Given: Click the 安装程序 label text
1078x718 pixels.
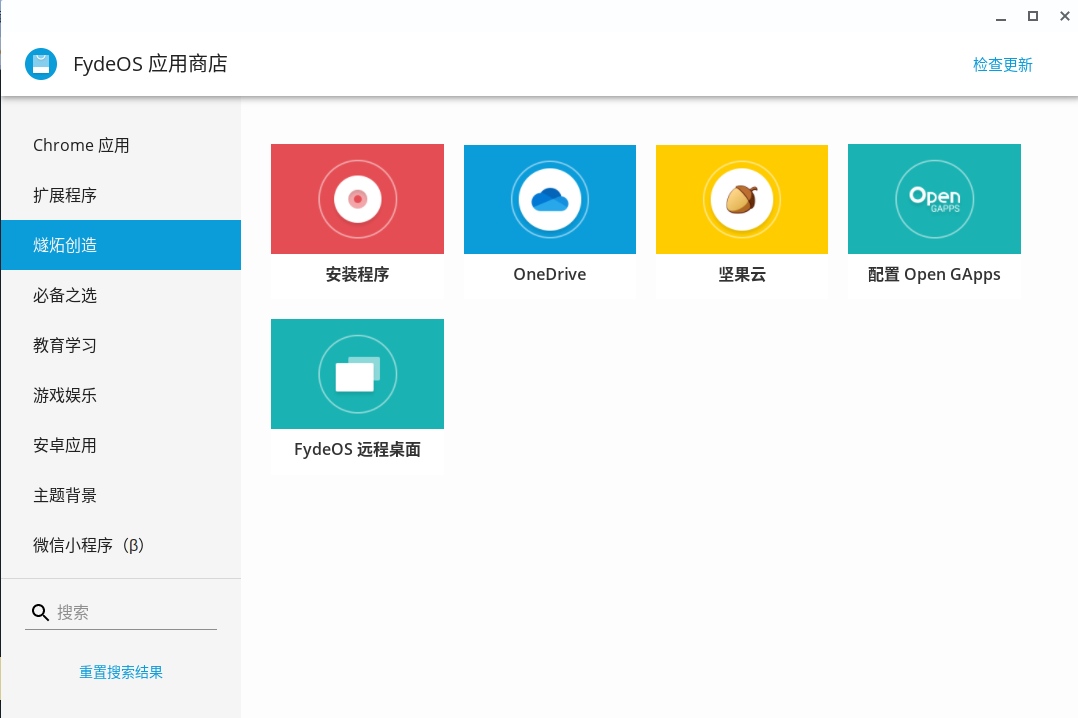Looking at the screenshot, I should 358,274.
